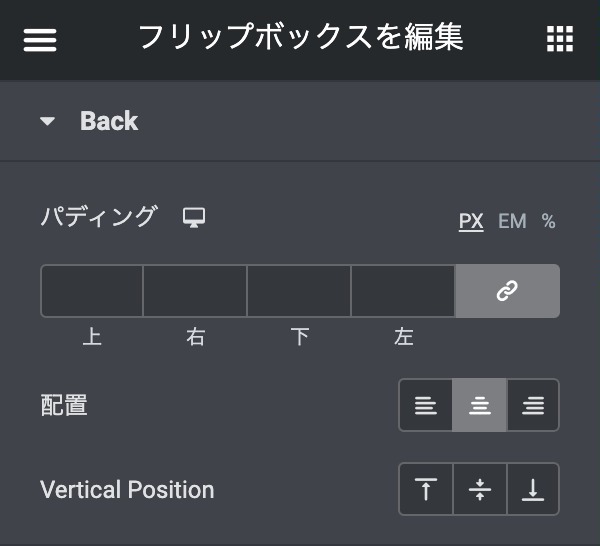Click the top (上) padding field
Image resolution: width=600 pixels, height=546 pixels.
click(92, 291)
